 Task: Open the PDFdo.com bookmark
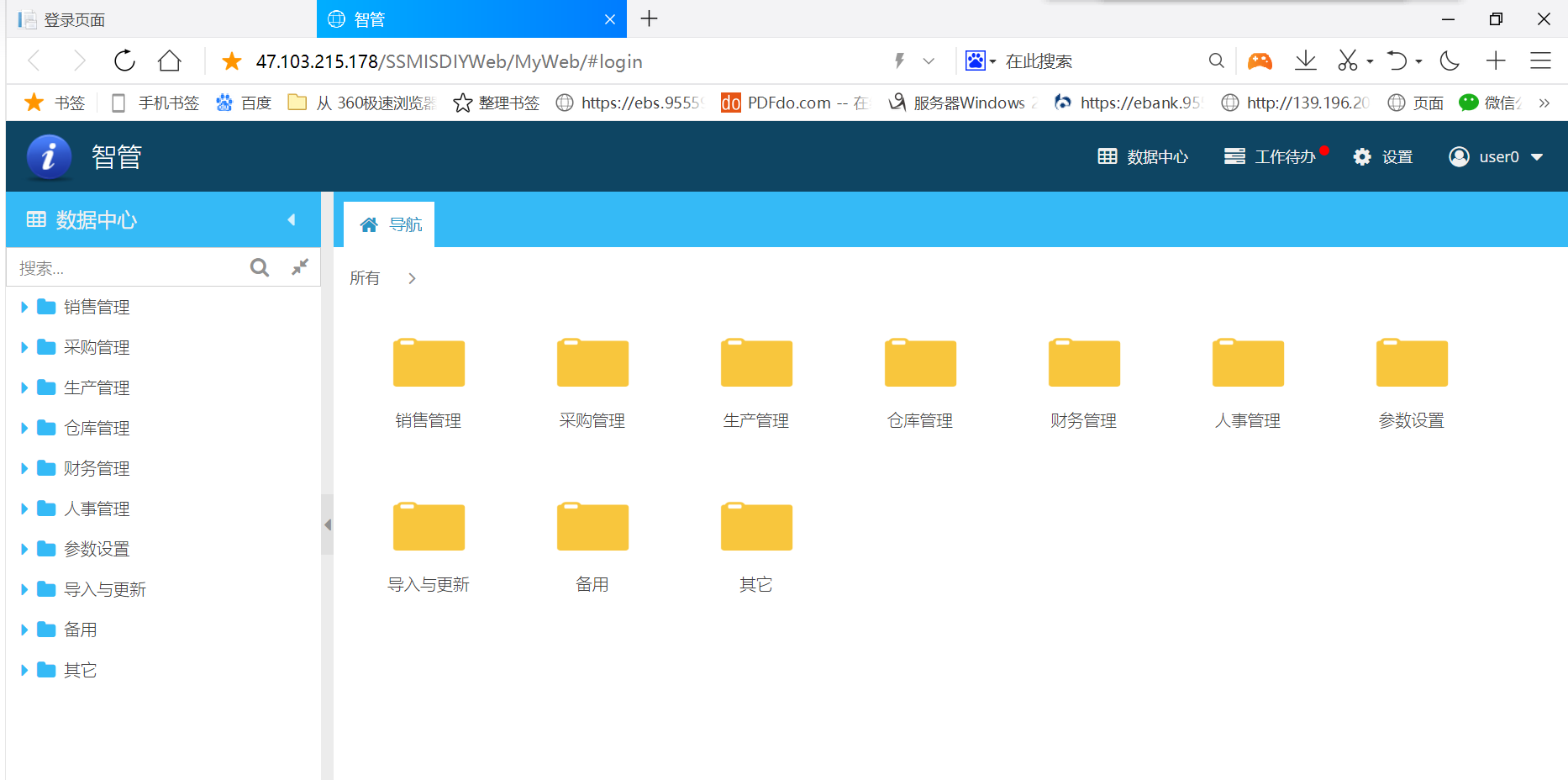(x=795, y=103)
